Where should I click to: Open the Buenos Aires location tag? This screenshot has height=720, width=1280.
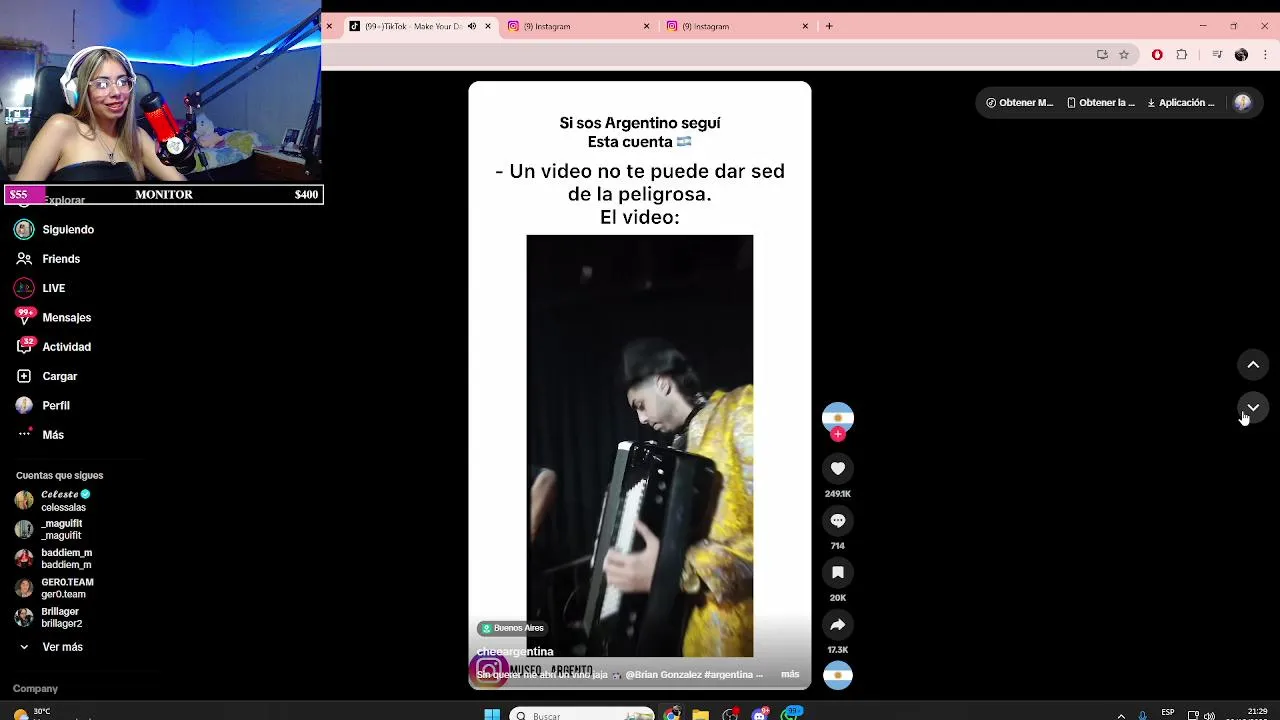click(512, 628)
